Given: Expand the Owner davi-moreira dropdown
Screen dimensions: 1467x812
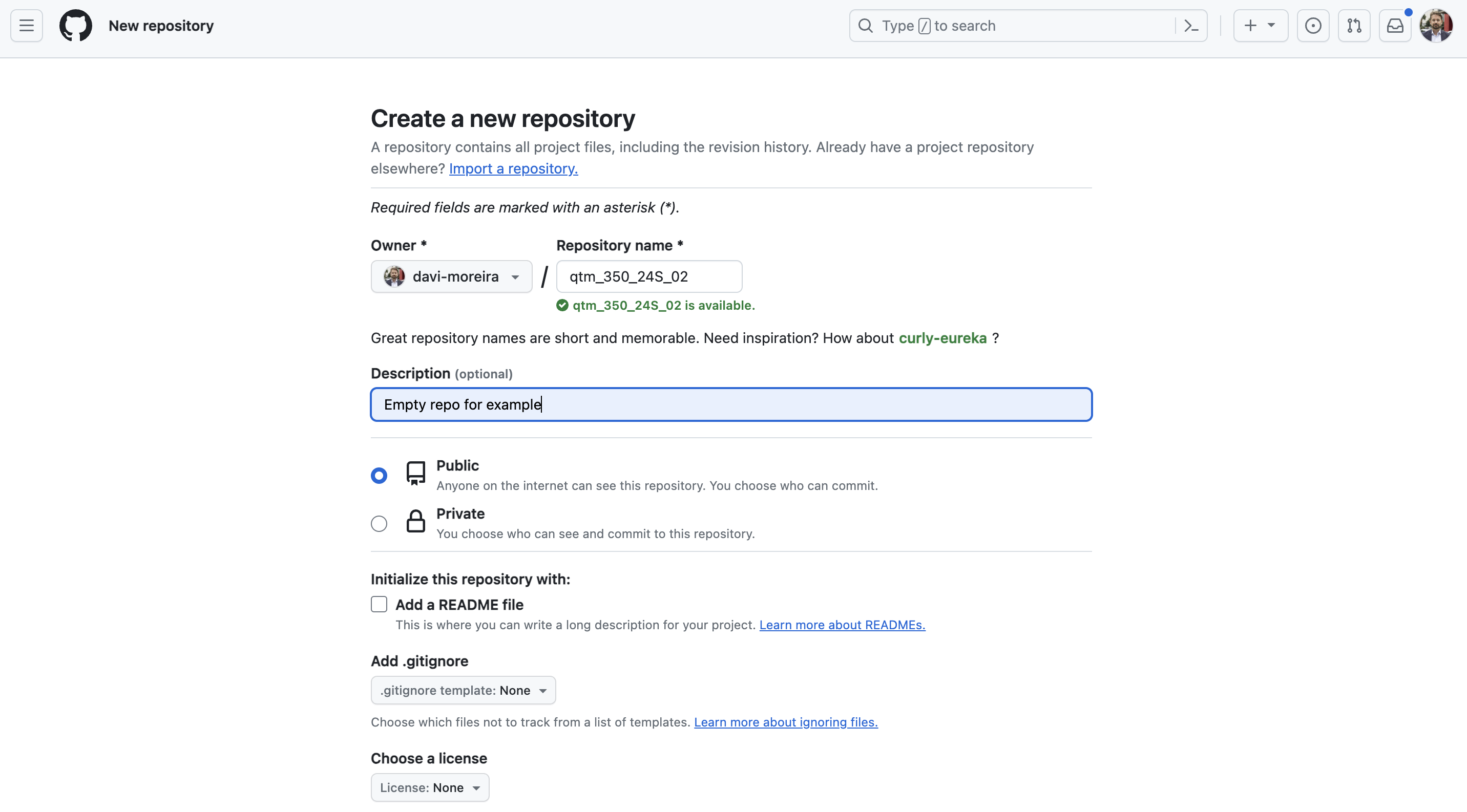Looking at the screenshot, I should [x=451, y=276].
